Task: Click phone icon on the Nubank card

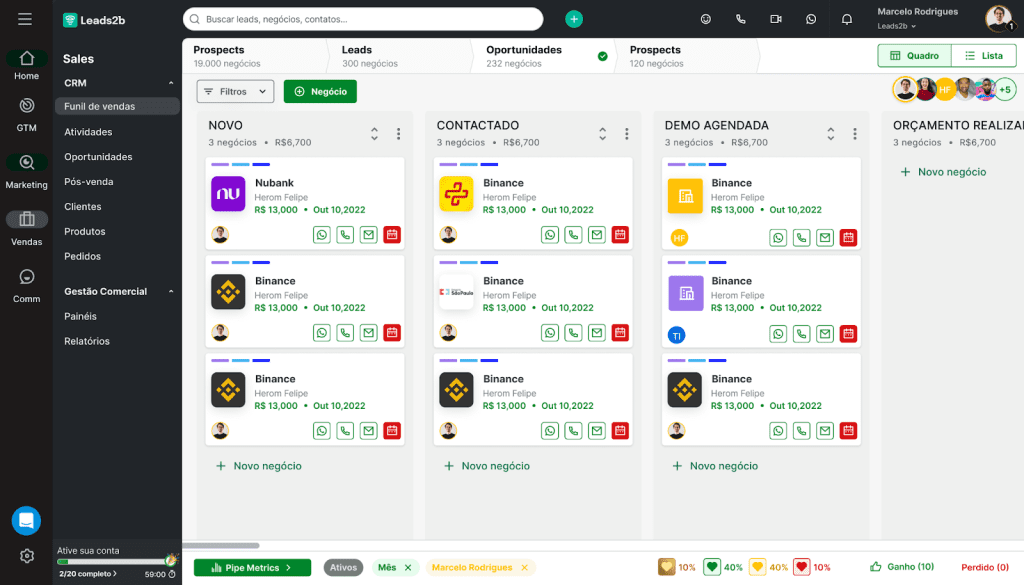Action: pos(345,234)
